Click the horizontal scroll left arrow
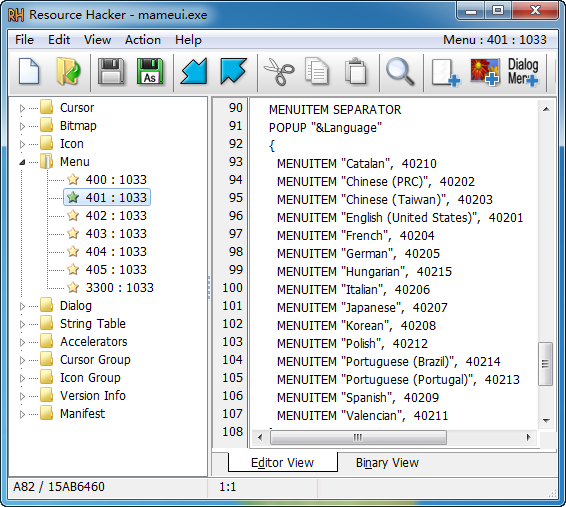The height and width of the screenshot is (507, 566). click(260, 437)
